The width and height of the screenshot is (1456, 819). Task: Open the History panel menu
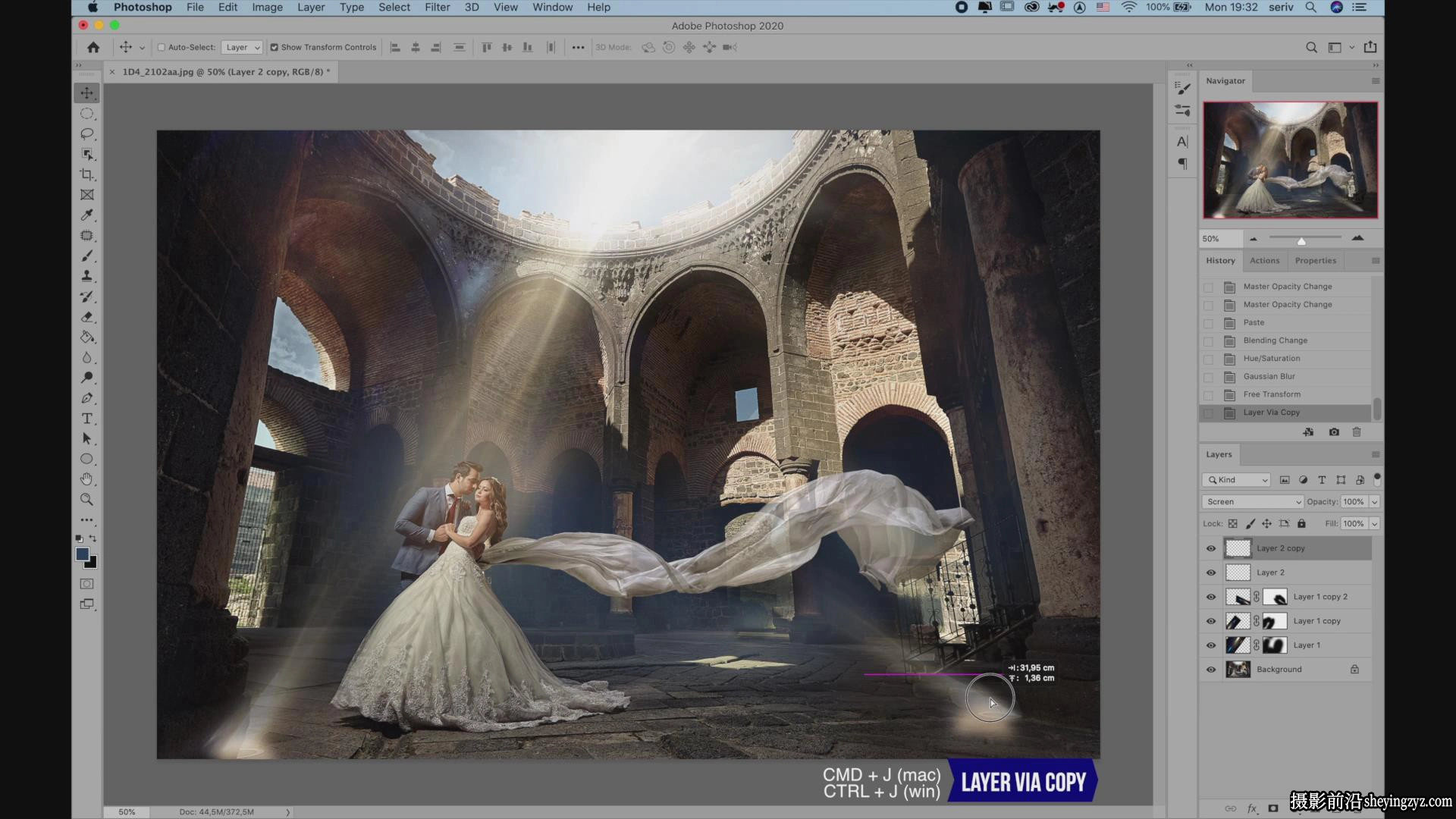(1376, 260)
